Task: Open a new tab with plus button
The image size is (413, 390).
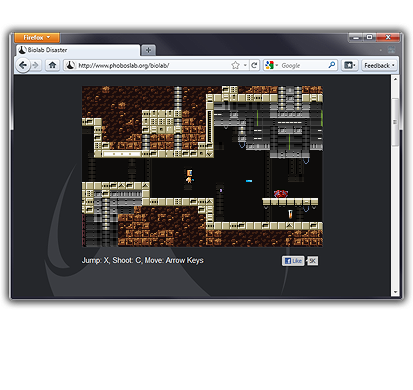Action: pyautogui.click(x=148, y=50)
